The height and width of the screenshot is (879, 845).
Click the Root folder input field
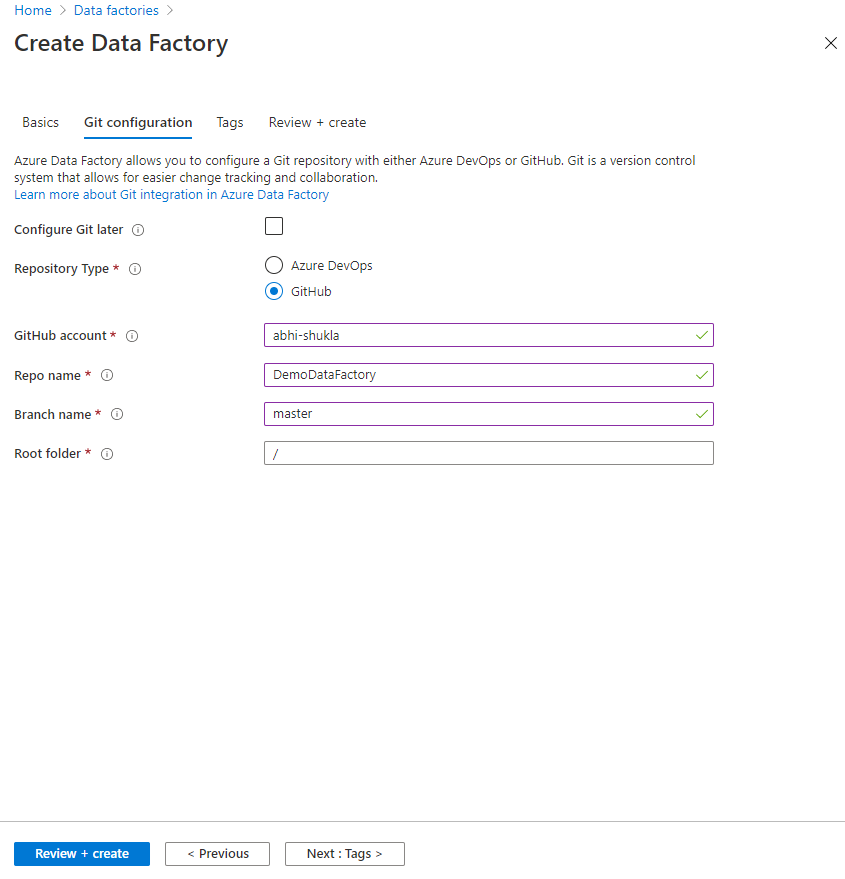point(488,453)
